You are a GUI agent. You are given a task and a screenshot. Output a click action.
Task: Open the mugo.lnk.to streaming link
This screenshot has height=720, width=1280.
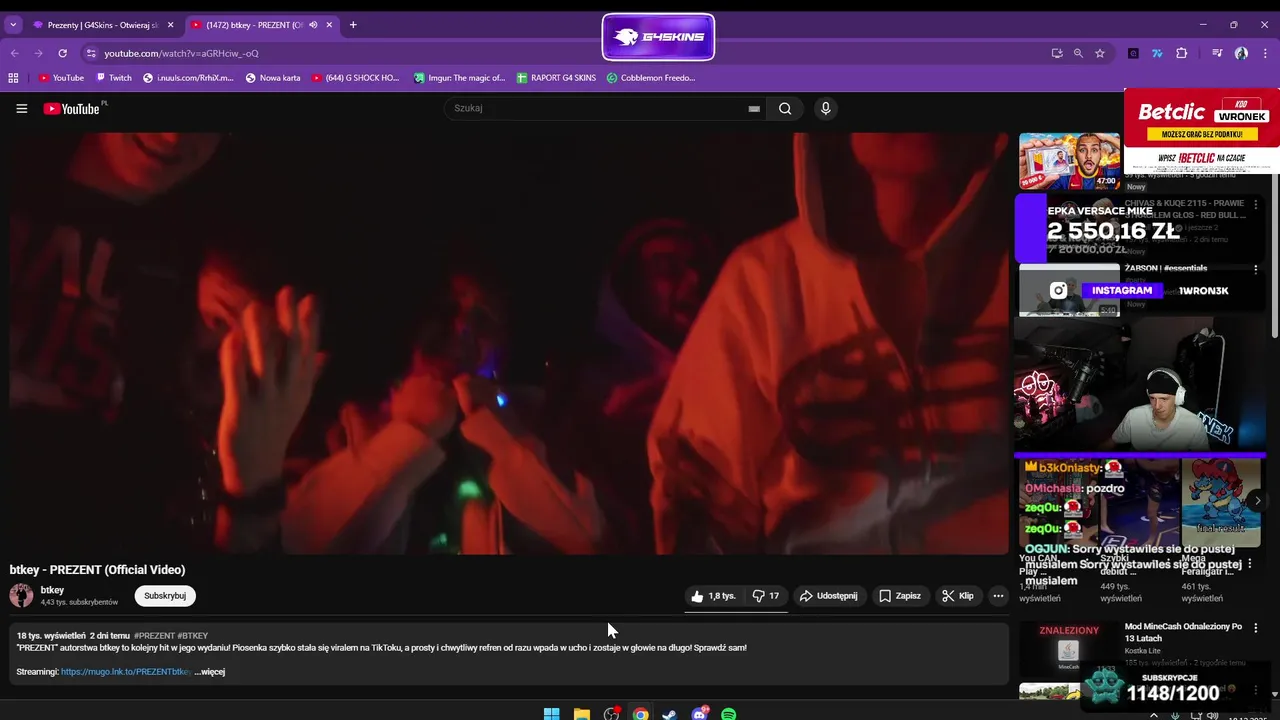coord(125,672)
